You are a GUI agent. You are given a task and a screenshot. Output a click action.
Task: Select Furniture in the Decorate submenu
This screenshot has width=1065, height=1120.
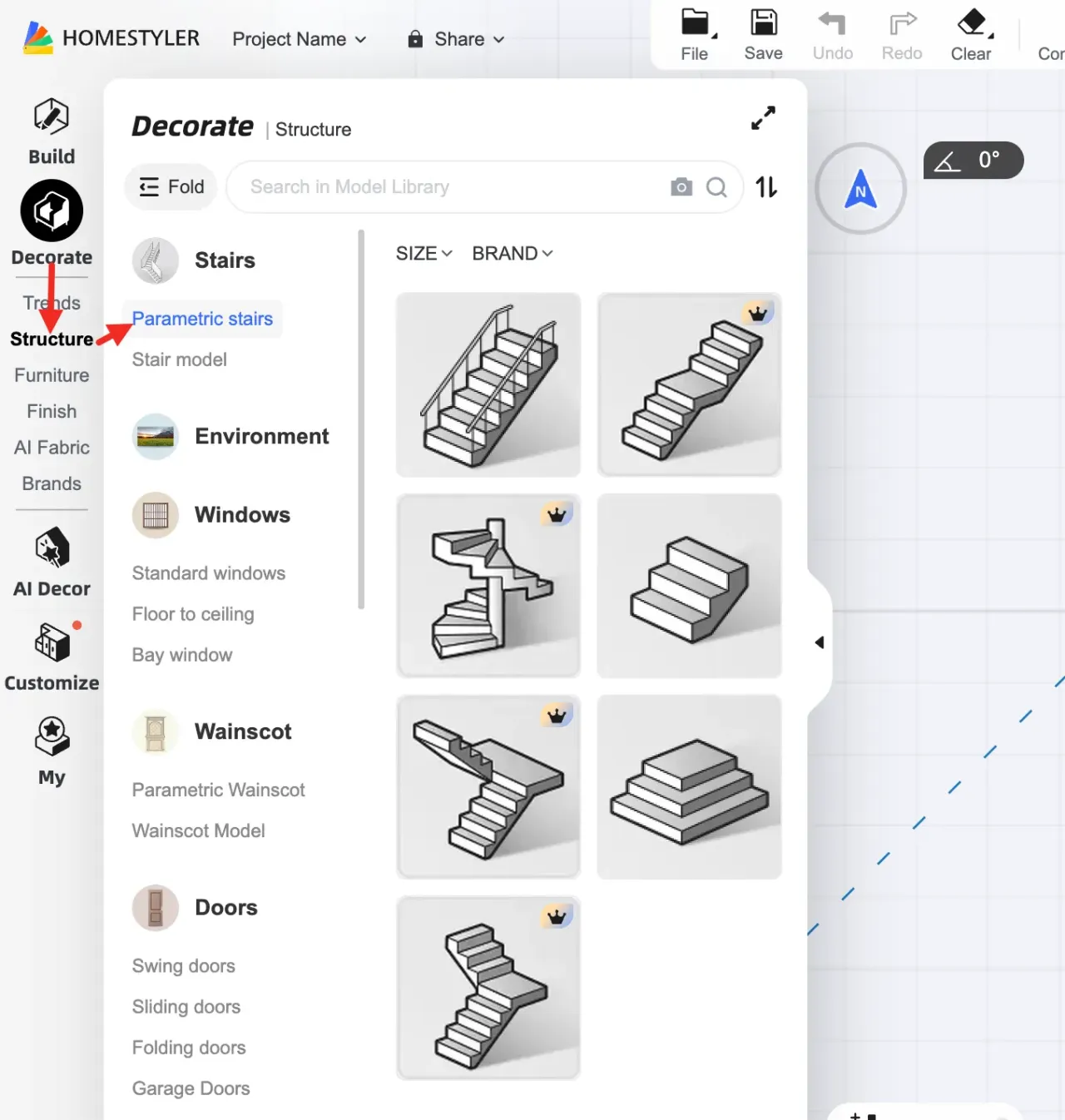pos(52,375)
